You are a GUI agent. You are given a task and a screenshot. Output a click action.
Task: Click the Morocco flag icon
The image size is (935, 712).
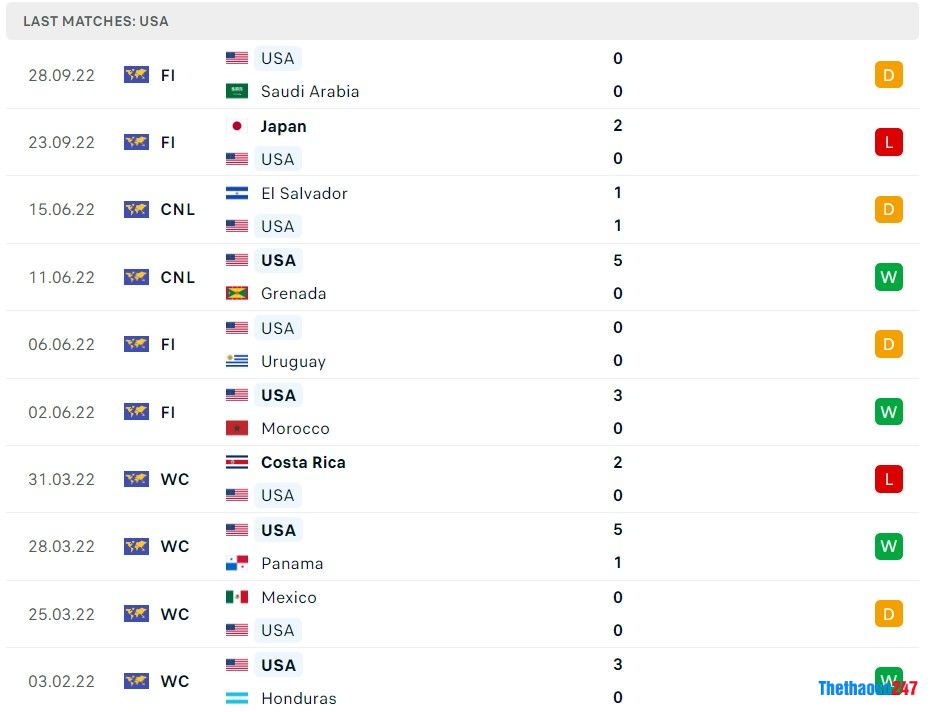[x=237, y=428]
